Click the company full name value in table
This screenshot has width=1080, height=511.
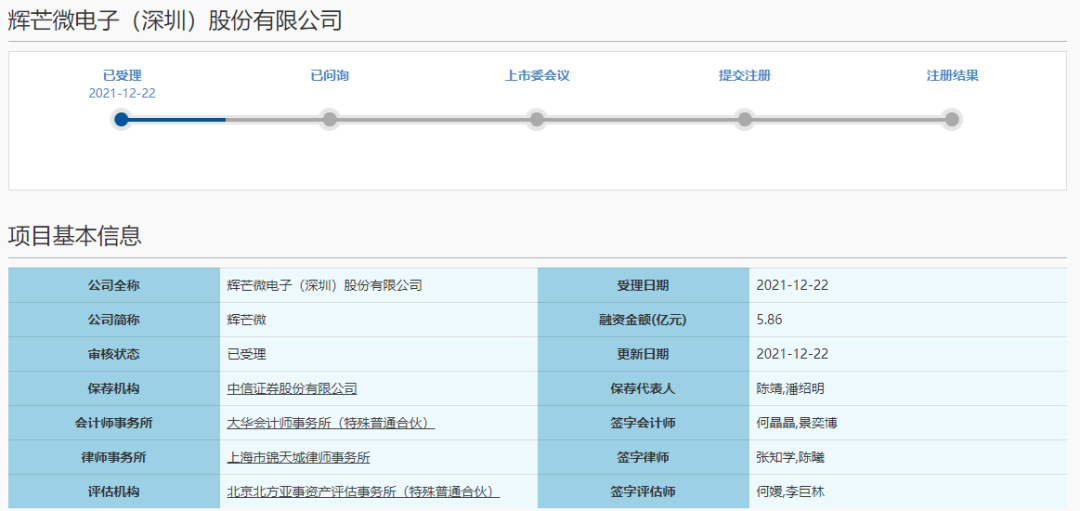pyautogui.click(x=324, y=286)
